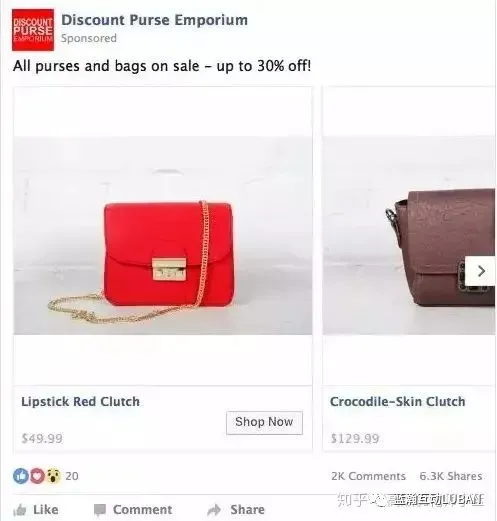Click the brown crocodile-skin clutch image
The height and width of the screenshot is (521, 497).
coord(409,235)
